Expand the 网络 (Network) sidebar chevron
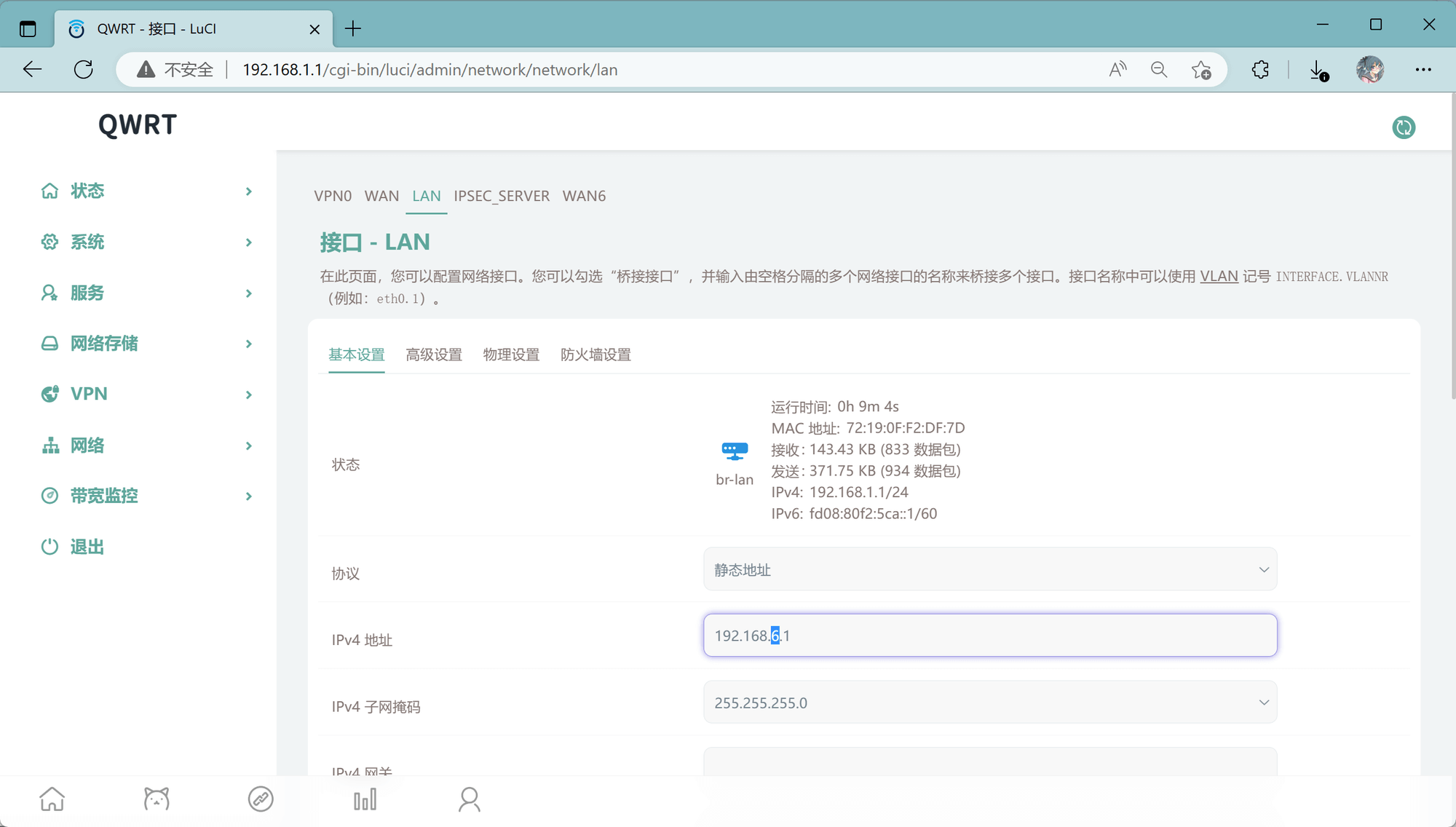The image size is (1456, 827). click(248, 445)
